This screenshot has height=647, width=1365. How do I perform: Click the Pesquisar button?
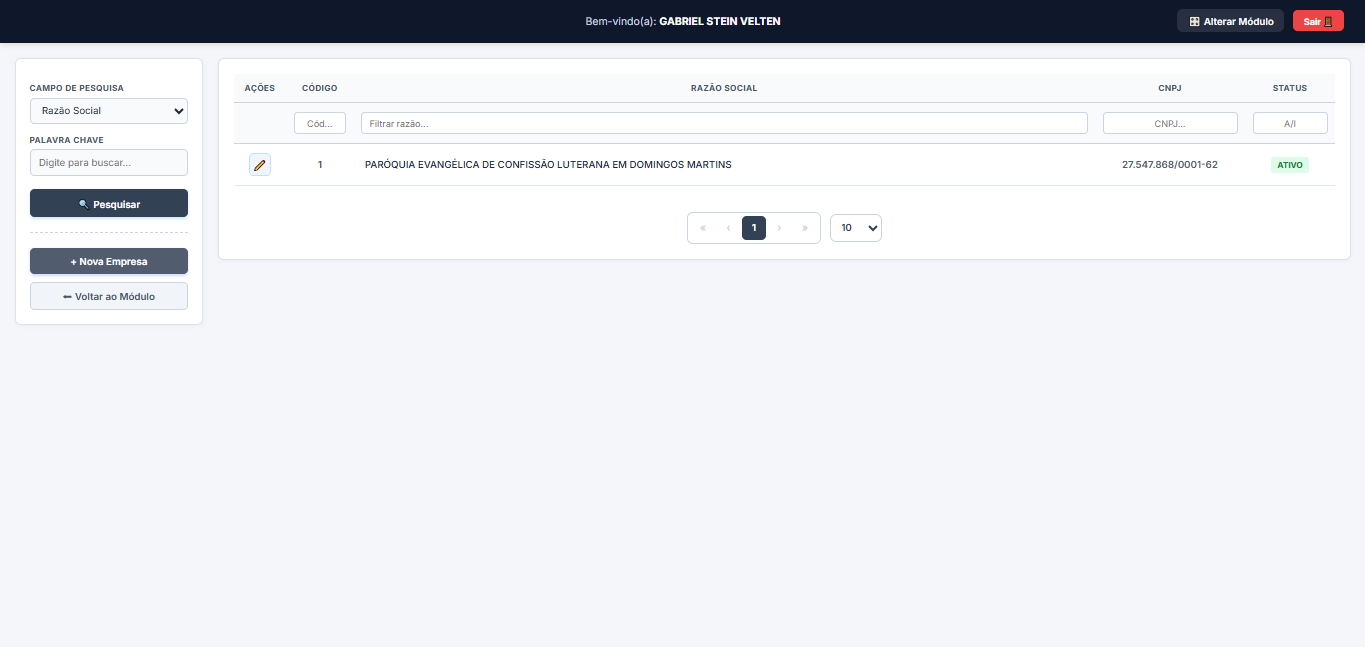109,203
